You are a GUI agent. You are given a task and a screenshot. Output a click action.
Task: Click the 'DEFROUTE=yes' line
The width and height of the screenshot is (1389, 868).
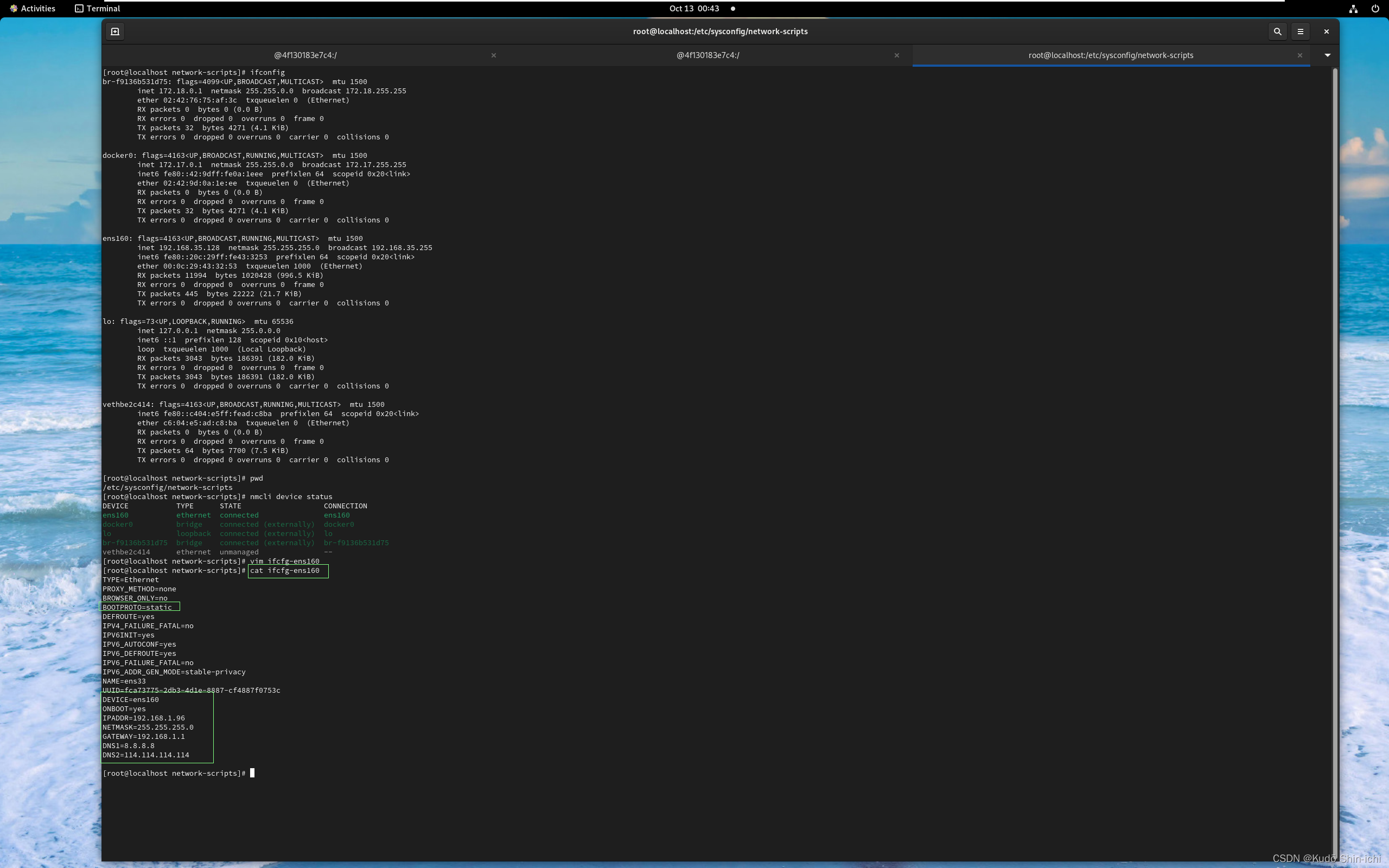pos(129,617)
